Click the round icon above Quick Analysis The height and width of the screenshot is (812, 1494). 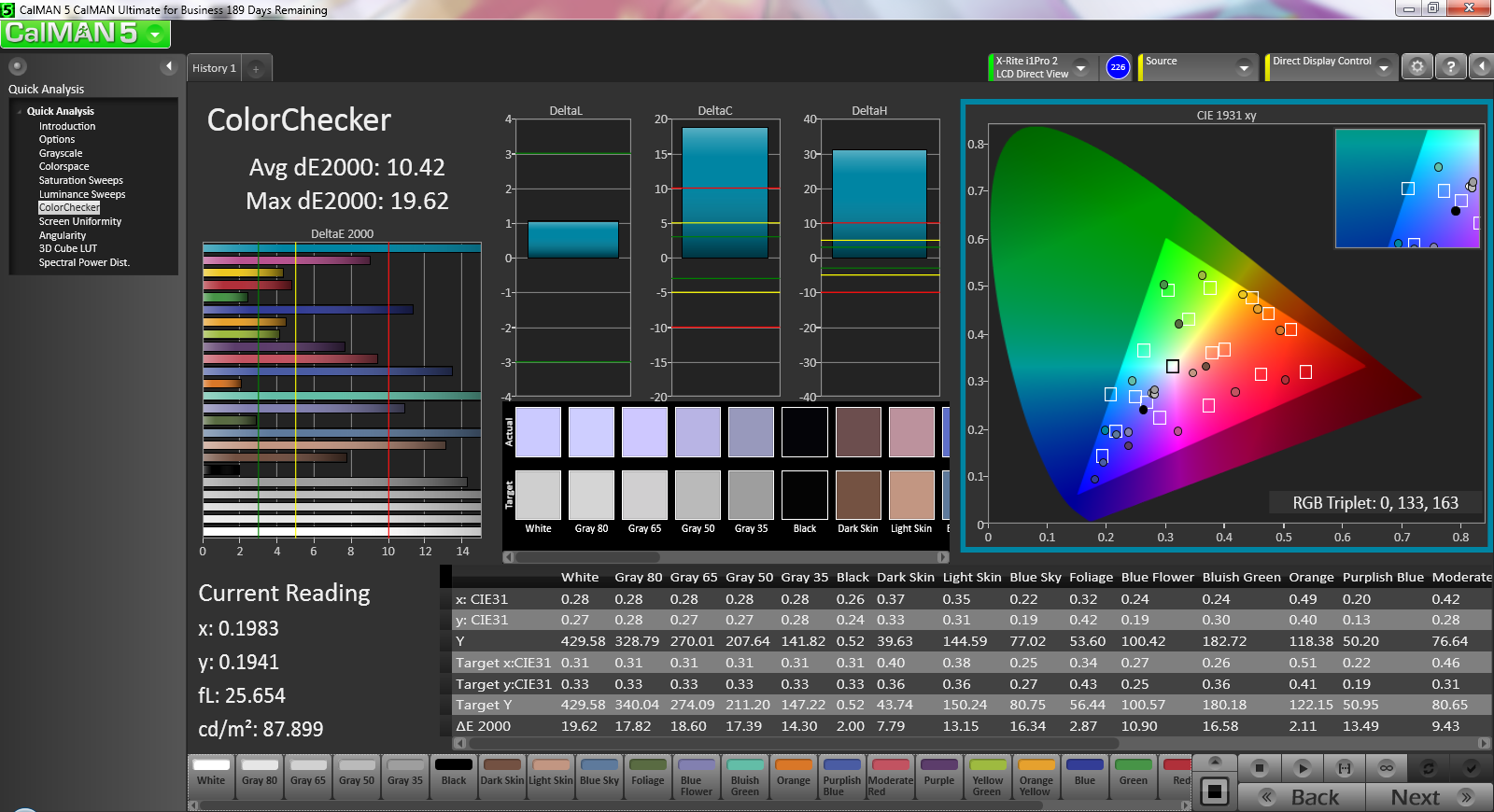(17, 66)
